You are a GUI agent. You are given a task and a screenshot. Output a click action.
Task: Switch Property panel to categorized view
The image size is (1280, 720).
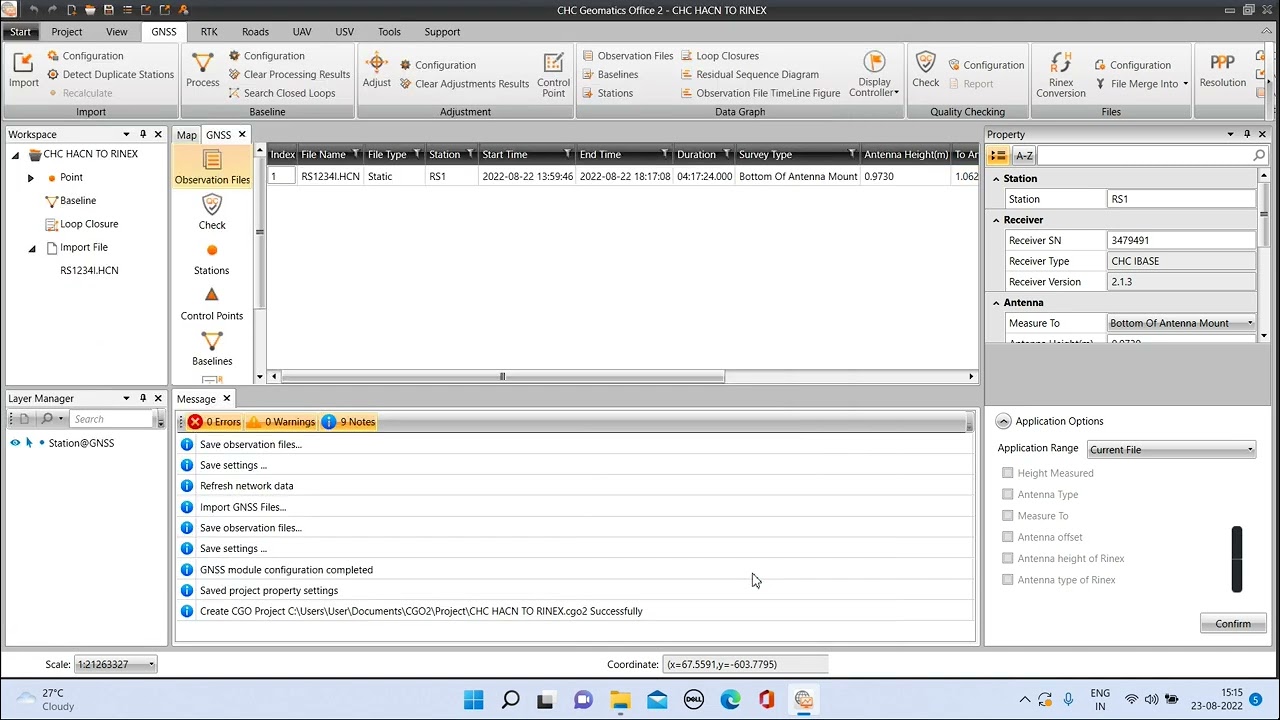point(998,156)
